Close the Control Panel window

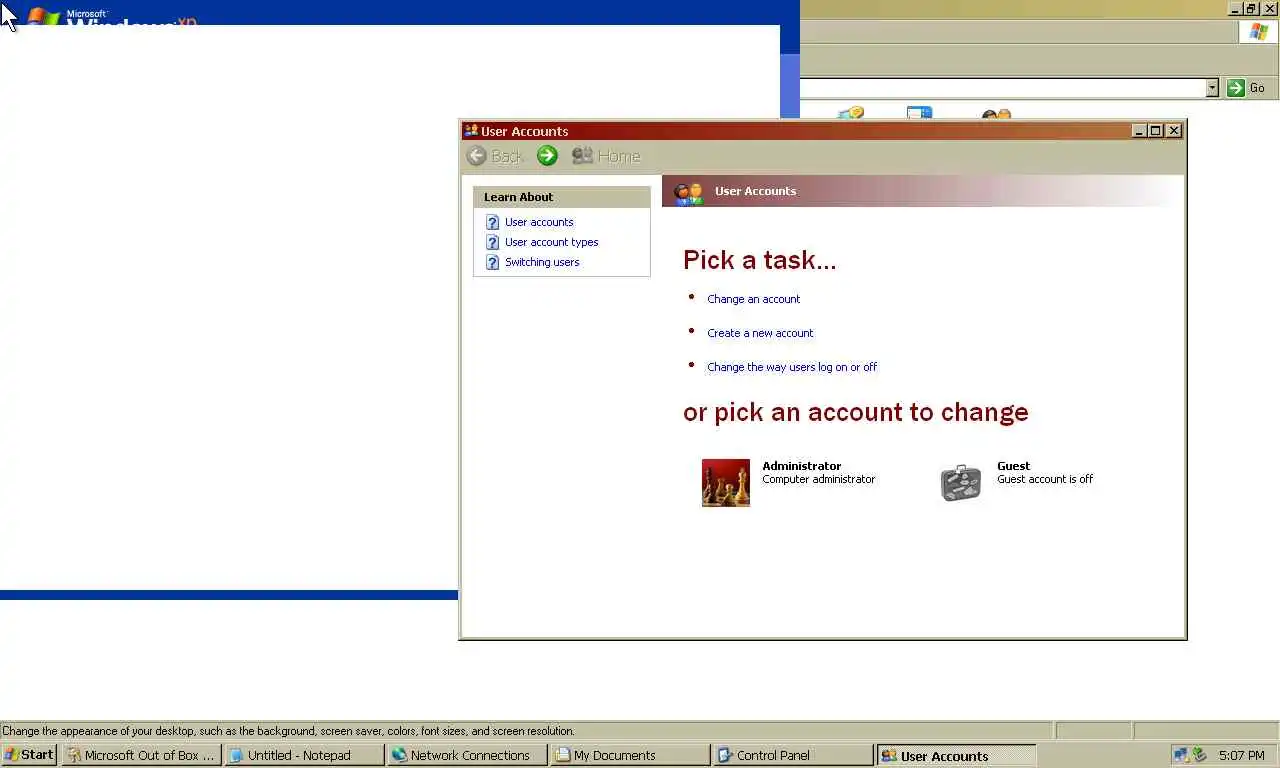pos(1270,8)
